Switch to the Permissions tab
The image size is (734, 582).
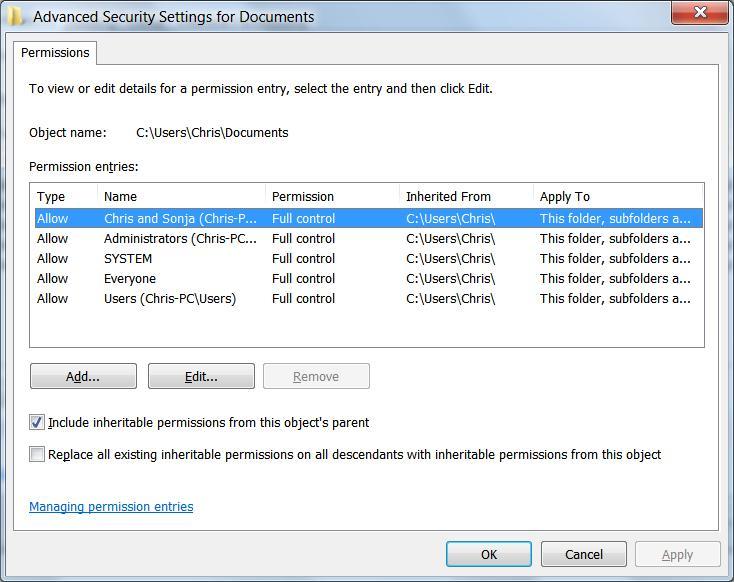point(55,53)
